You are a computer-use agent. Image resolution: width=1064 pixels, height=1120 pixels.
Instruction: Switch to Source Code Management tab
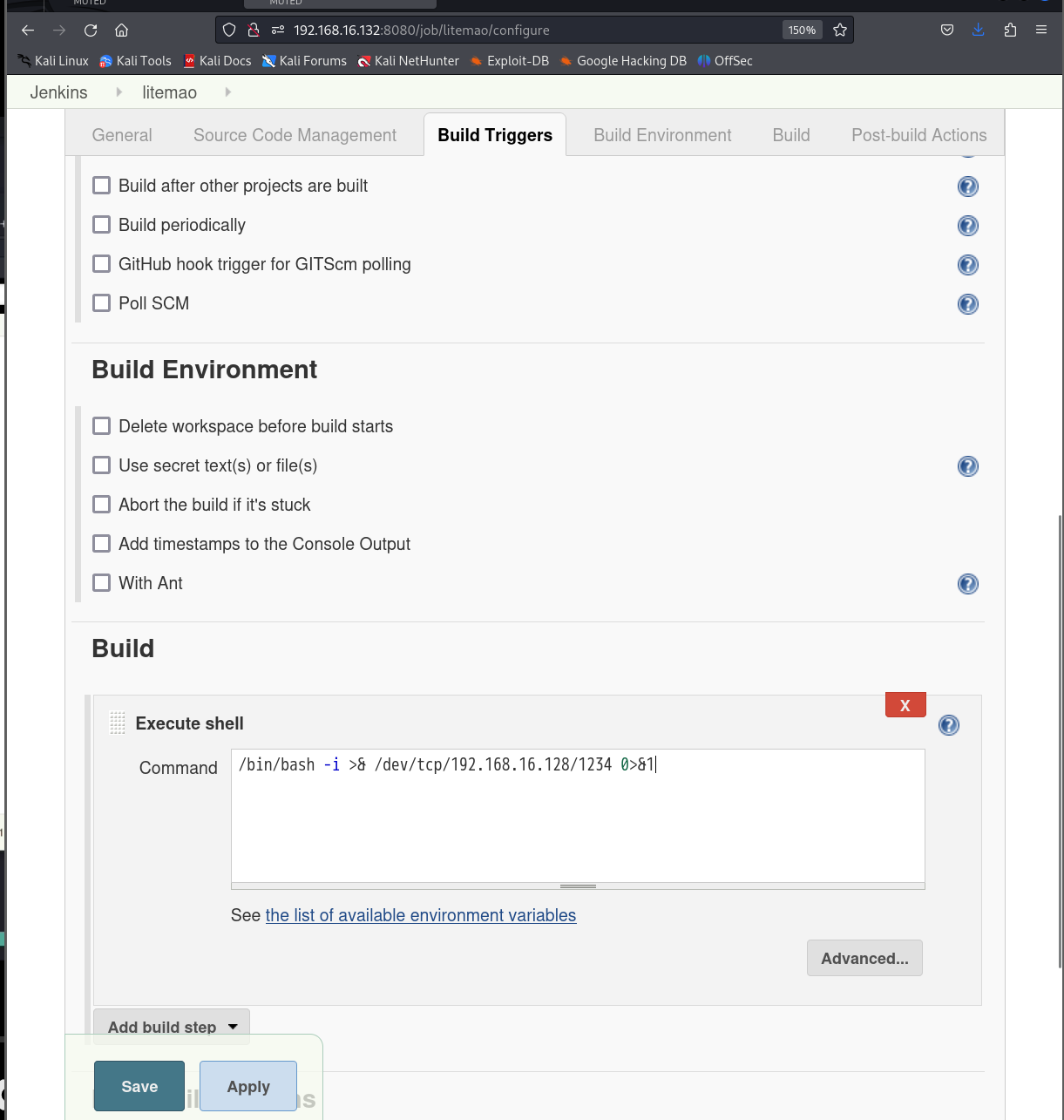[x=295, y=135]
